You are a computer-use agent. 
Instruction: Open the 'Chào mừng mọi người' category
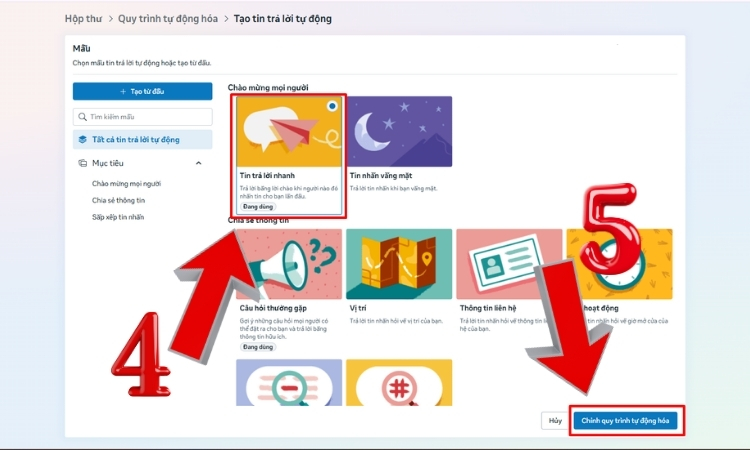pyautogui.click(x=126, y=184)
